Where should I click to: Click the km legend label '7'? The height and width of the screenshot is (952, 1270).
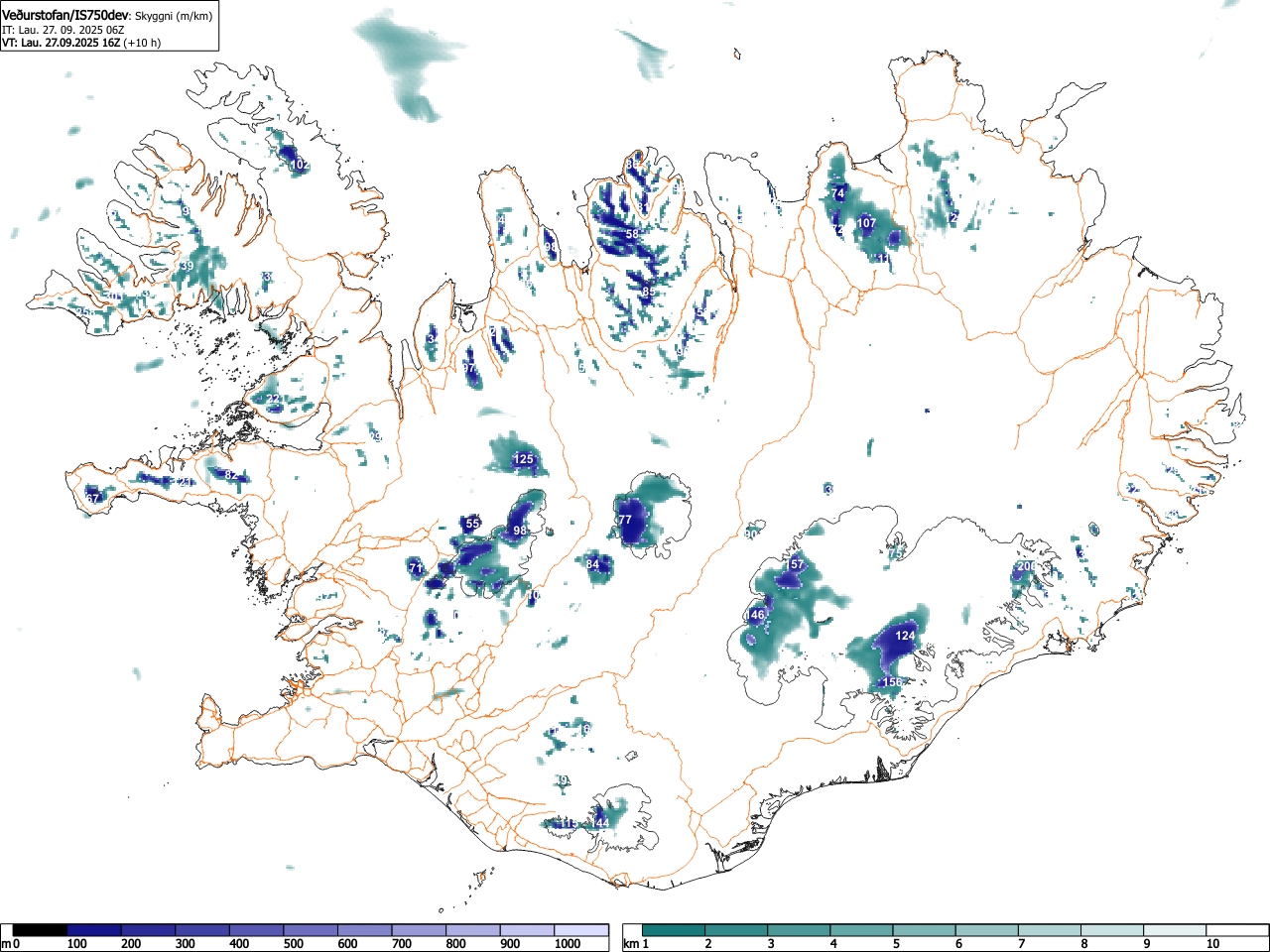point(1021,944)
